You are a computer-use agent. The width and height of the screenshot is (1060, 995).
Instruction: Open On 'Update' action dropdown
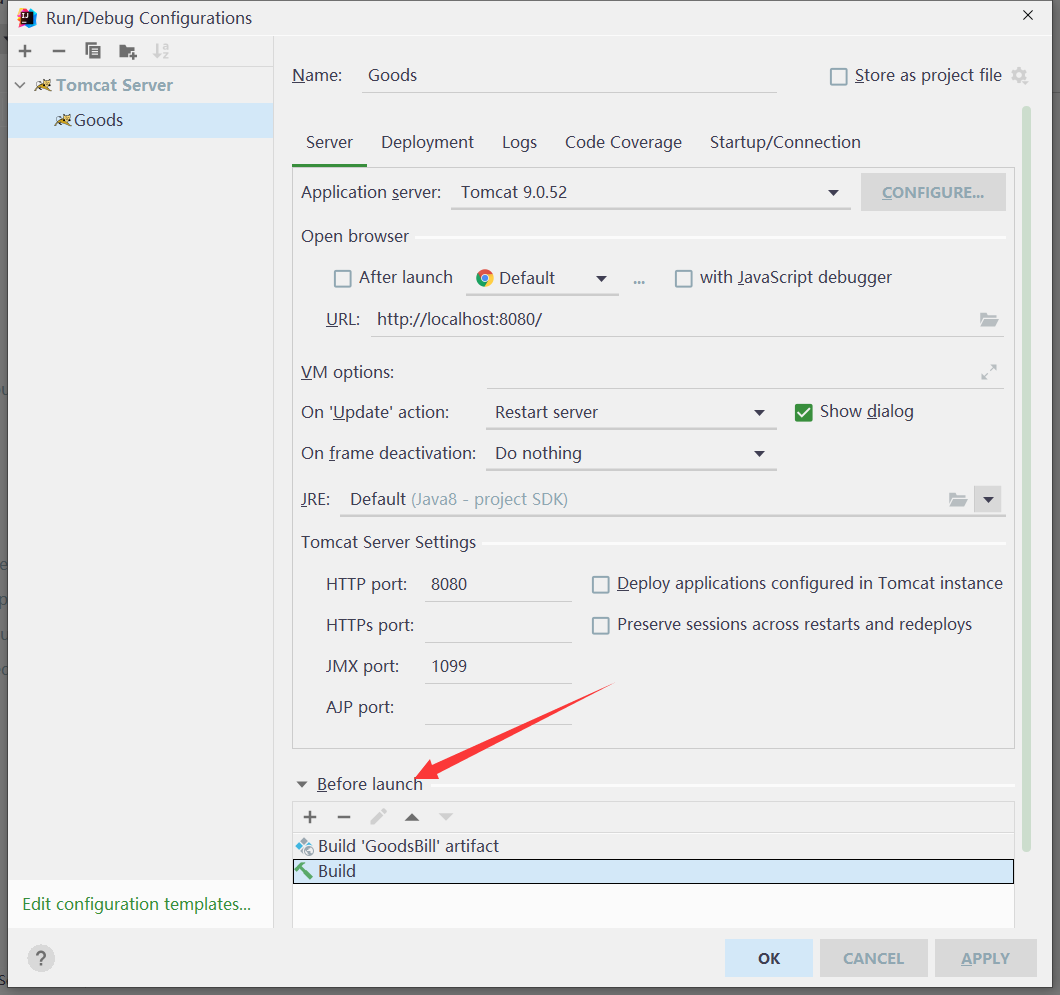(x=631, y=412)
